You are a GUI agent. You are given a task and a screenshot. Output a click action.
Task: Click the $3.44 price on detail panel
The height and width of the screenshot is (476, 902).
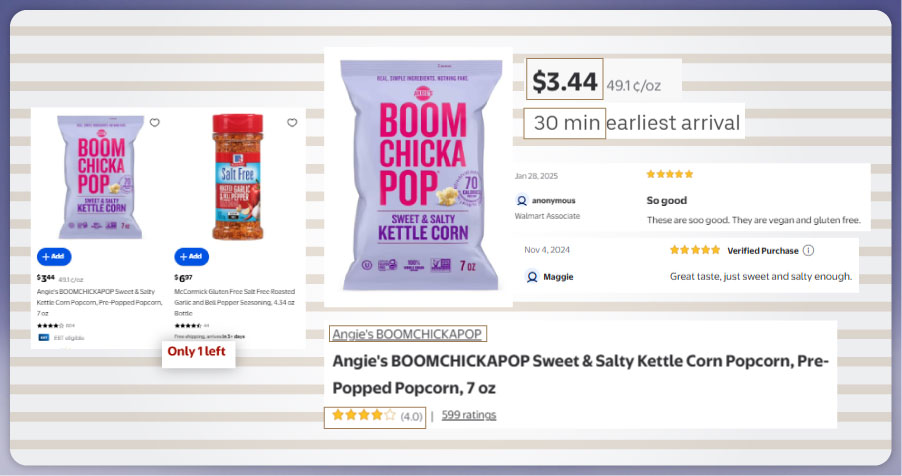[x=565, y=80]
